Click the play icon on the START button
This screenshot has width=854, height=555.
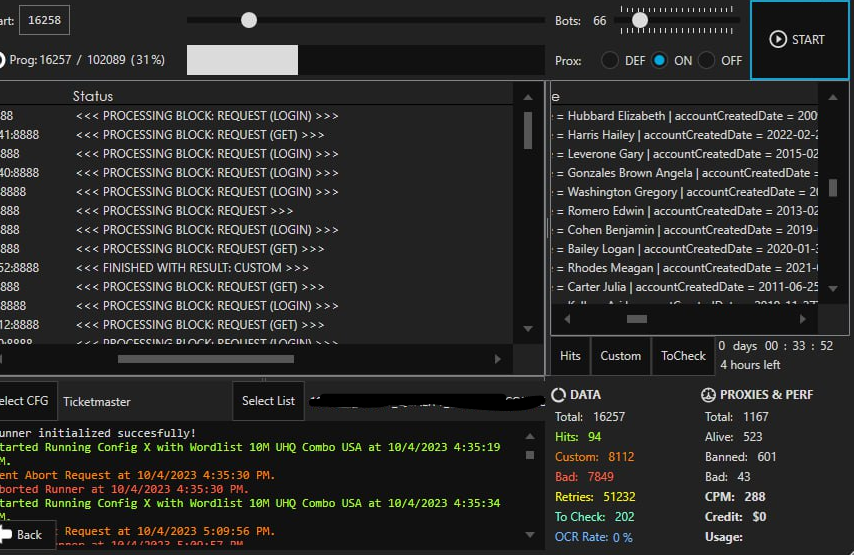[778, 39]
